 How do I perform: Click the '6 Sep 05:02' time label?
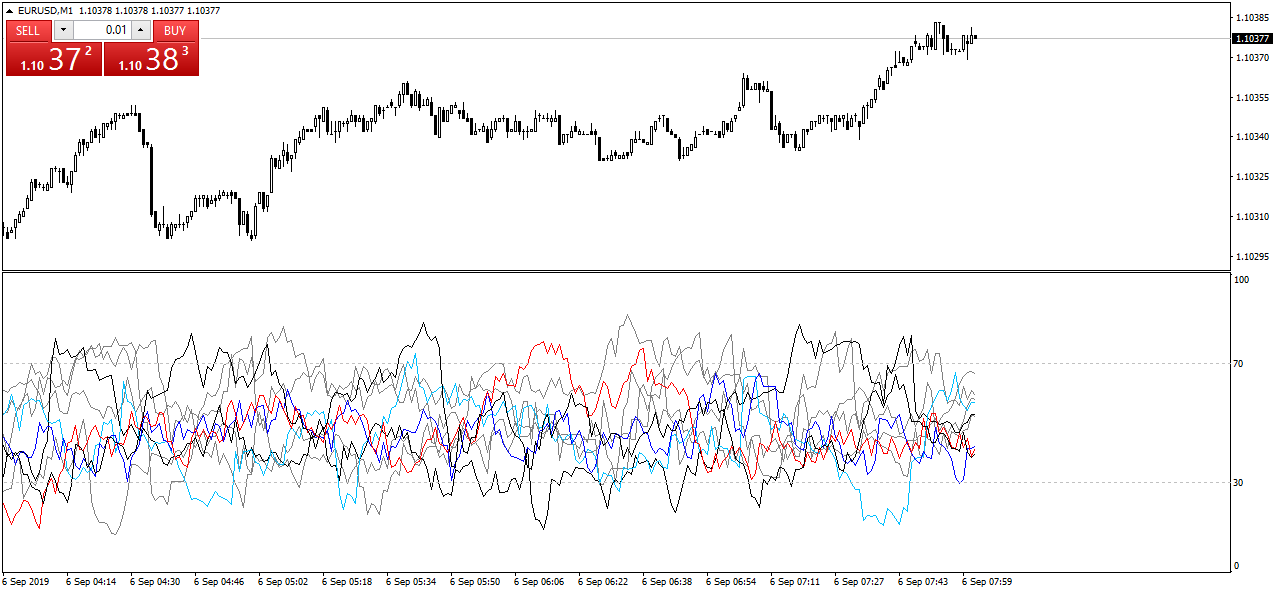(283, 581)
